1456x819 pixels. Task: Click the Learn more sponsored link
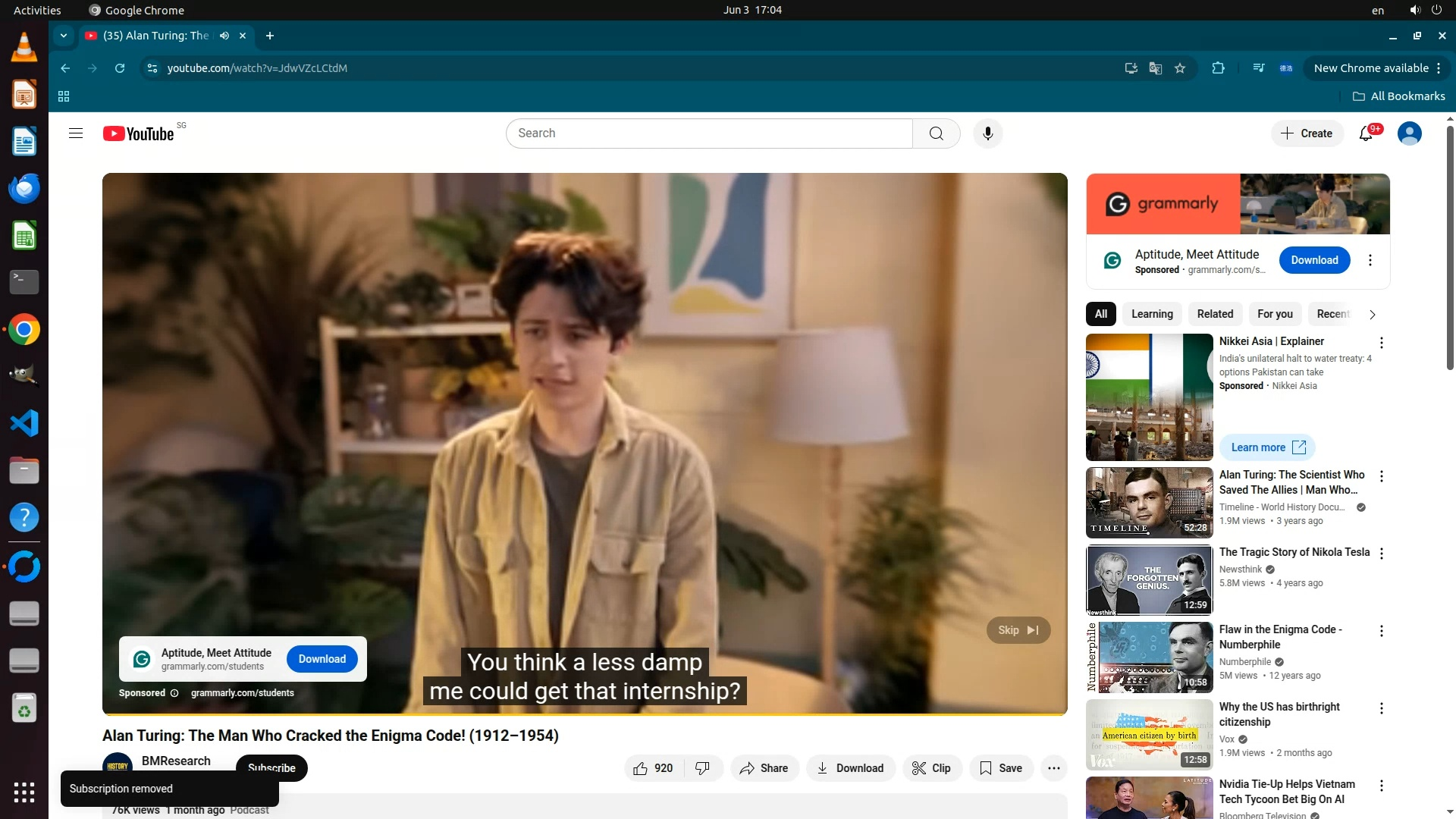[1266, 447]
